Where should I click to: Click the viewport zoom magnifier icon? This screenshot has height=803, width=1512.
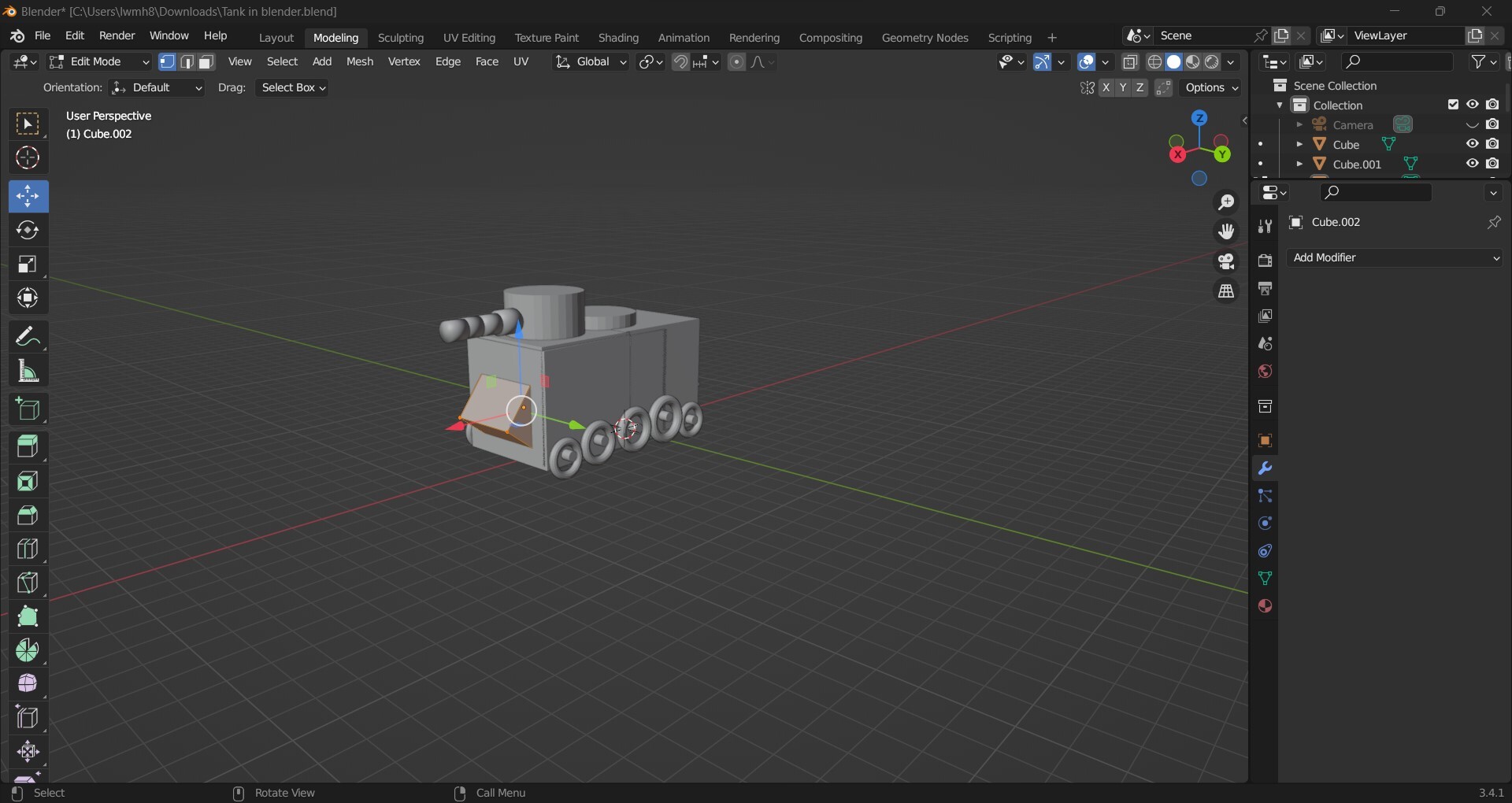(1228, 202)
